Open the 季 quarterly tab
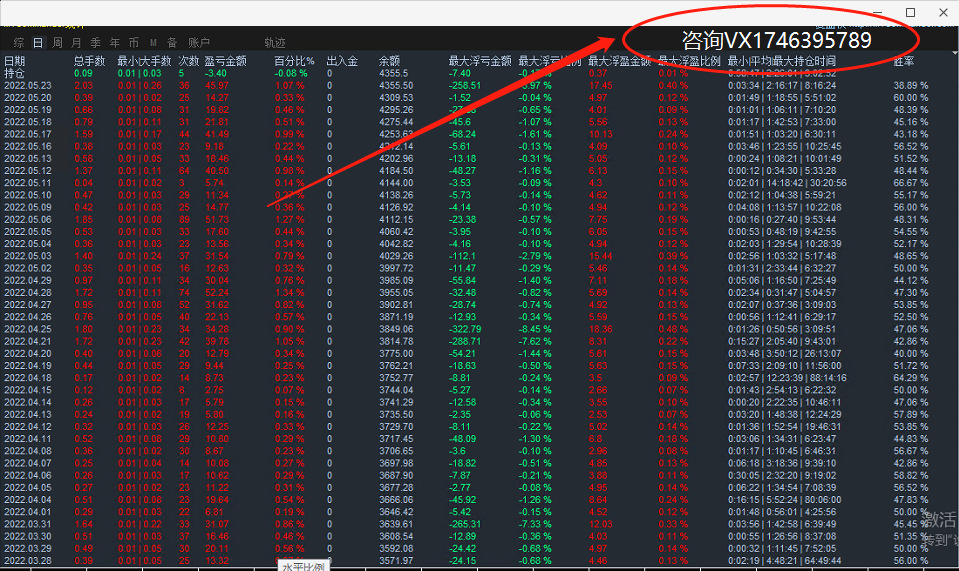This screenshot has width=959, height=571. [x=96, y=43]
